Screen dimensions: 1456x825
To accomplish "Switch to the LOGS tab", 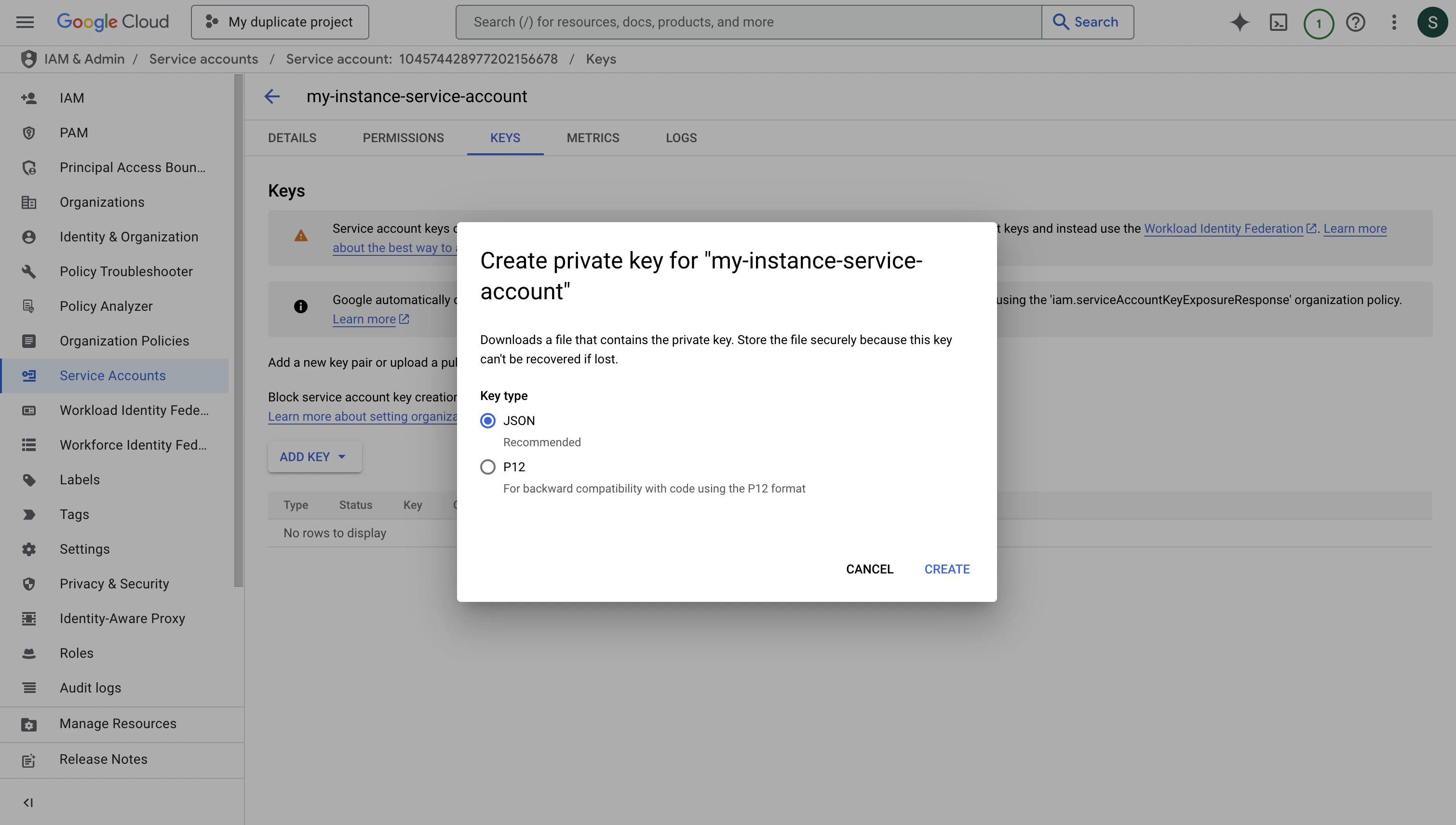I will (681, 138).
